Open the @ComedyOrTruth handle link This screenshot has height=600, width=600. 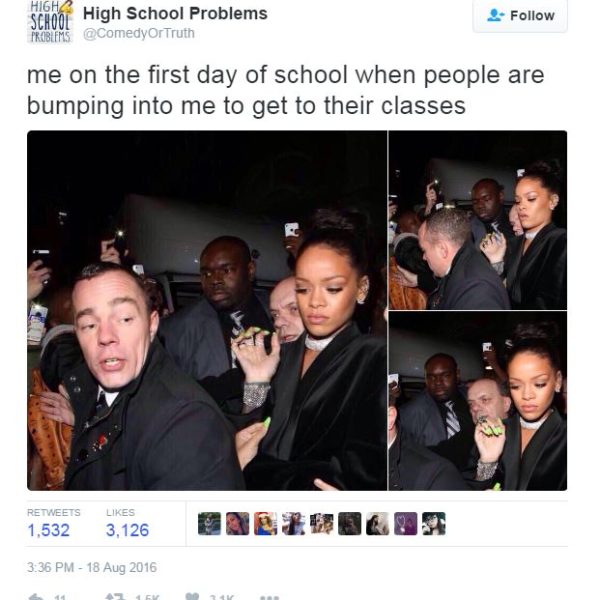pyautogui.click(x=139, y=33)
